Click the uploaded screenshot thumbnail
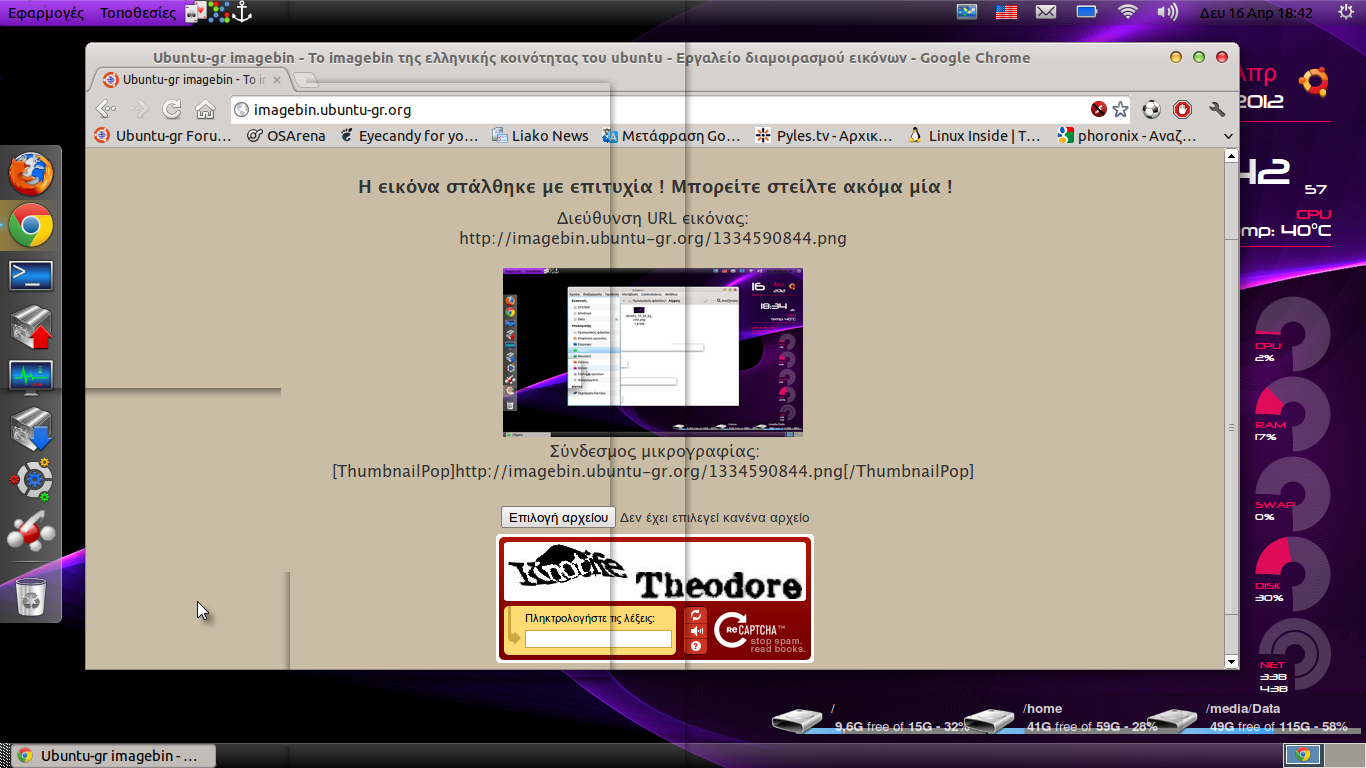1366x768 pixels. coord(653,352)
